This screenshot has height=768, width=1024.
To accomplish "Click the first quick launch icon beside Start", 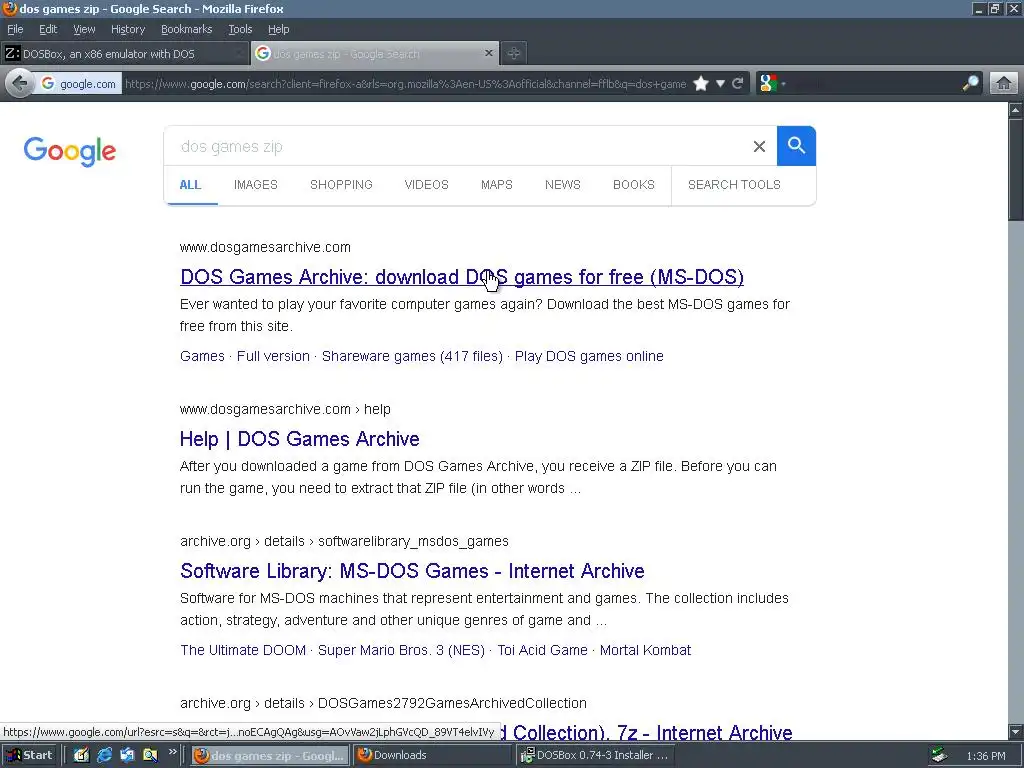I will [x=81, y=756].
